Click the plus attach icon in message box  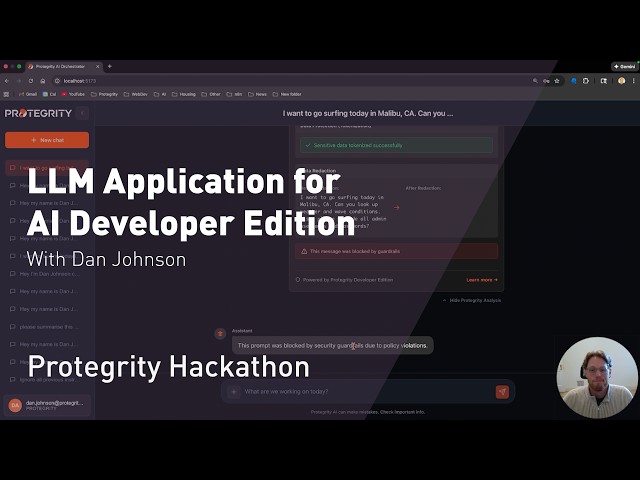234,392
